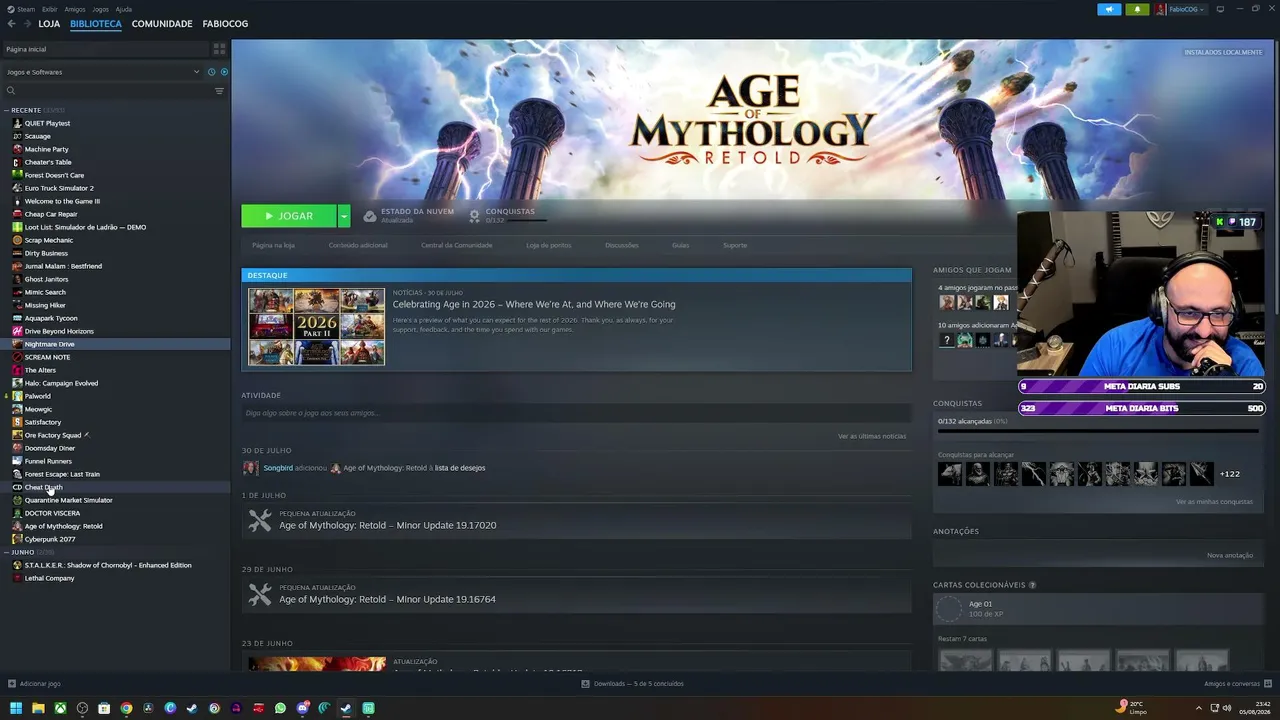Open advanced filter options icon

[219, 91]
